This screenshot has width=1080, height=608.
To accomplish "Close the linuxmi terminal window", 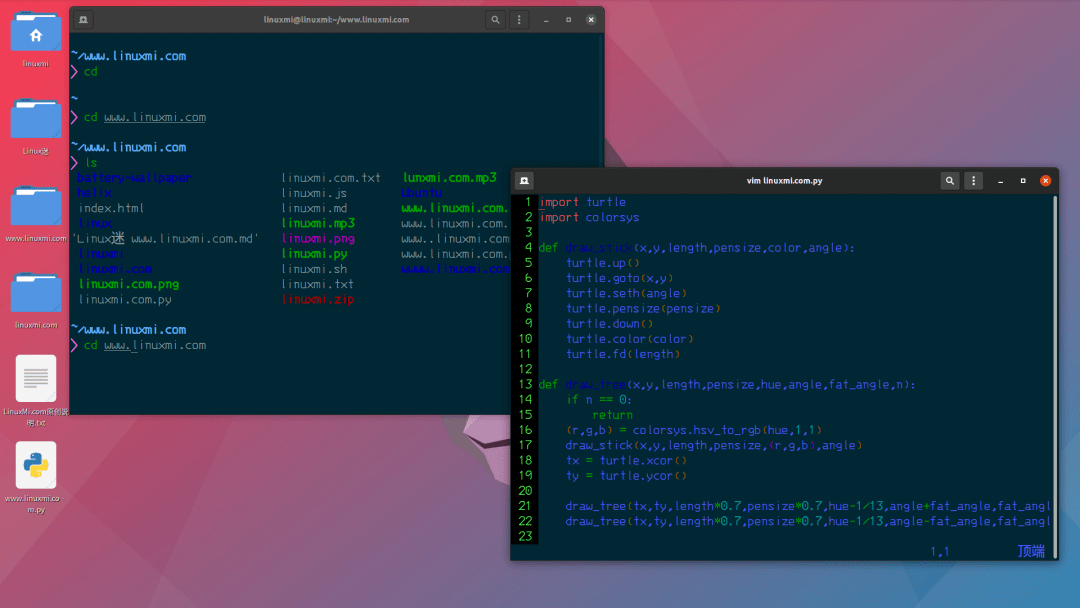I will (591, 20).
